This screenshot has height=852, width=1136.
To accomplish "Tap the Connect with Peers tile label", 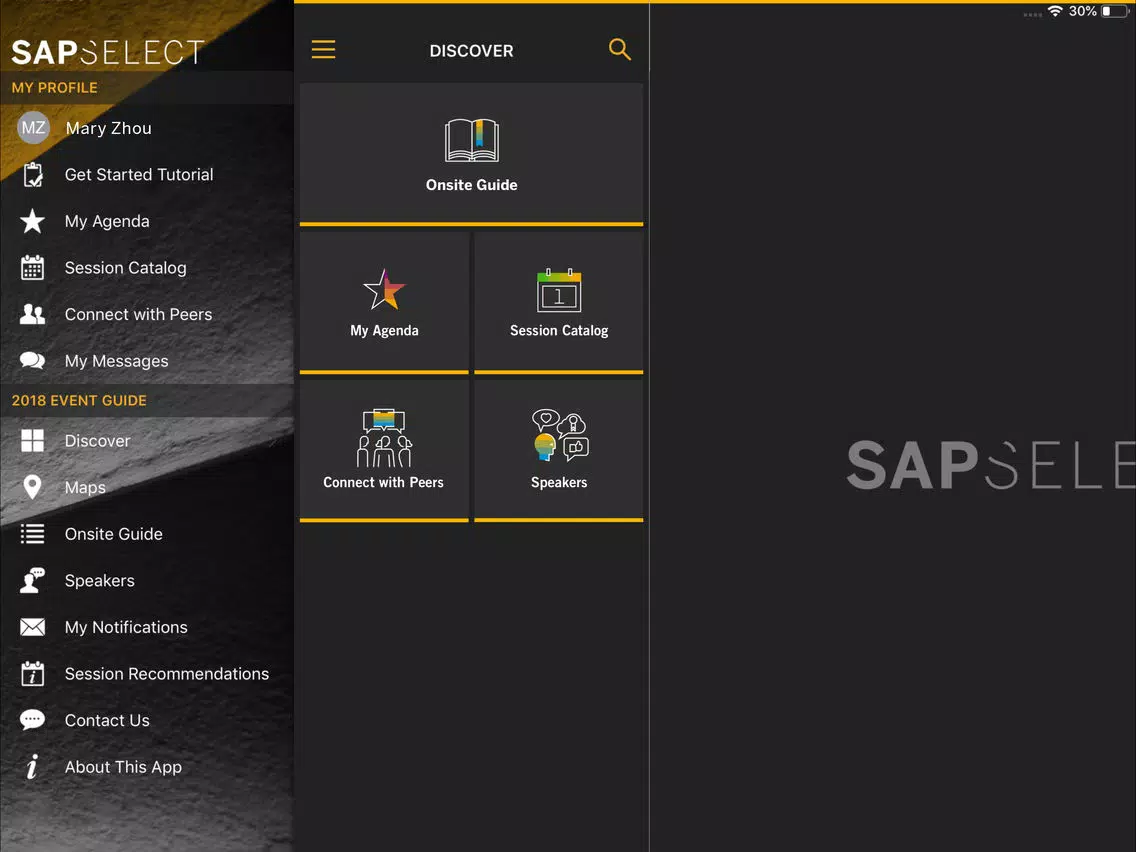I will (x=383, y=483).
